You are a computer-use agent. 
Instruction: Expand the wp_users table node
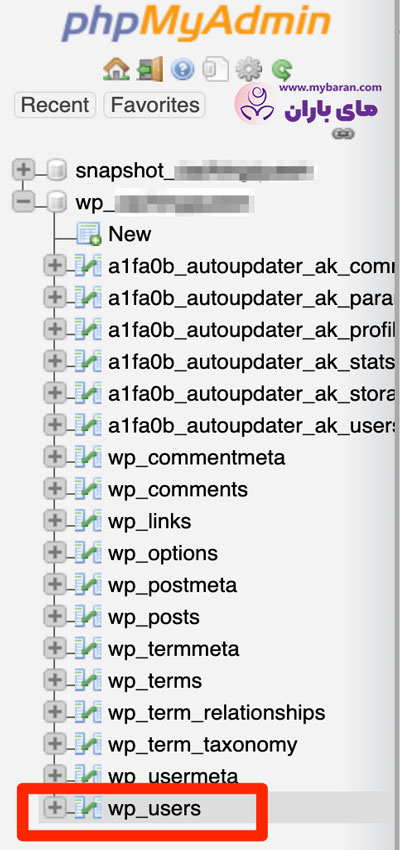point(54,808)
